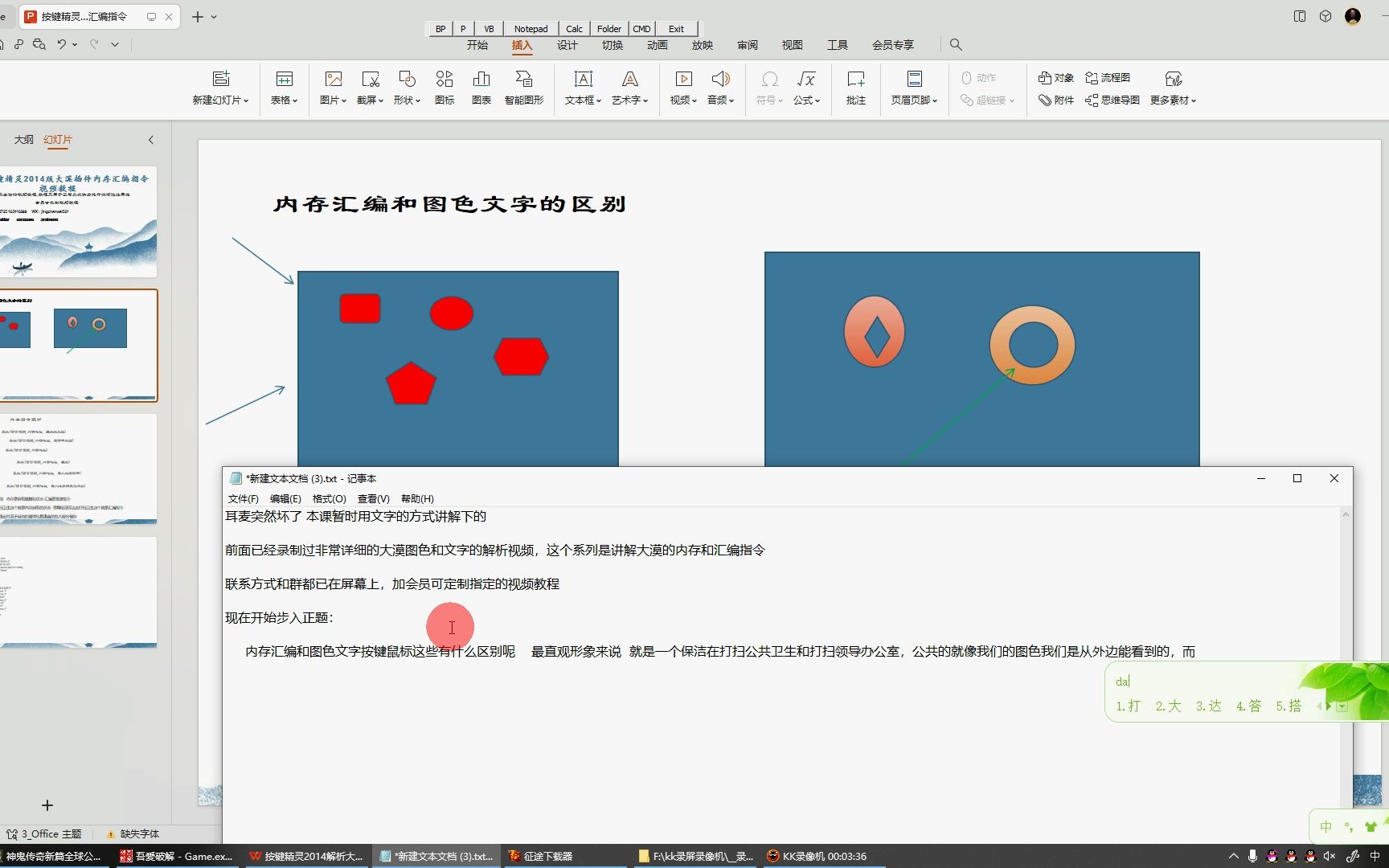Insert a table using 表格 icon
The height and width of the screenshot is (868, 1389).
285,79
